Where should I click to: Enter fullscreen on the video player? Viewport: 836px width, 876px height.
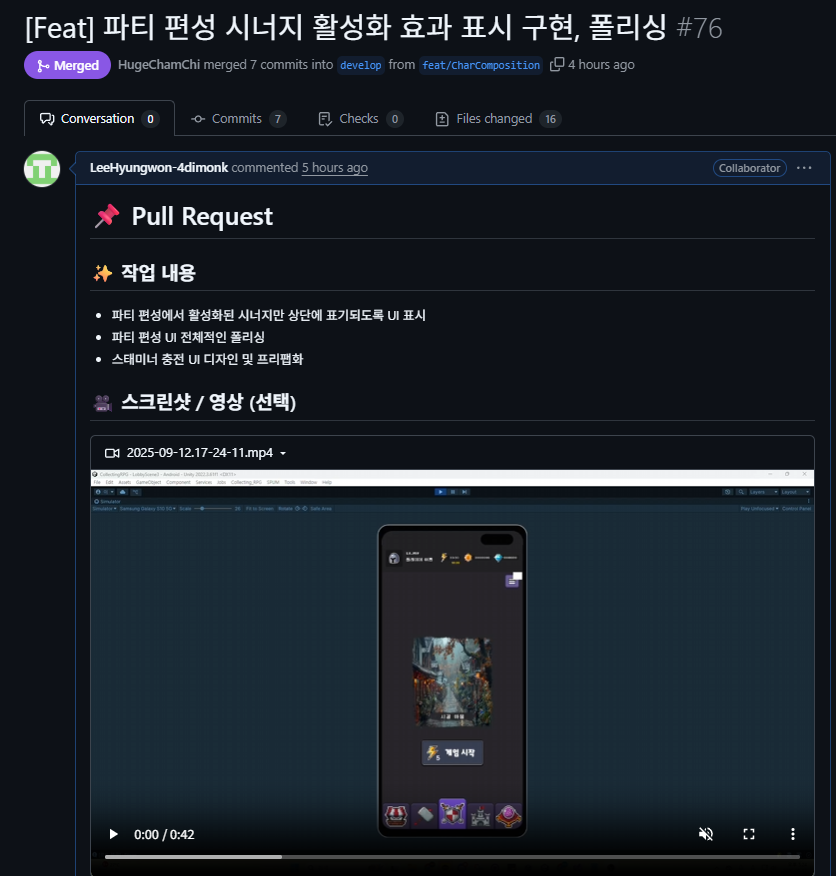click(749, 834)
